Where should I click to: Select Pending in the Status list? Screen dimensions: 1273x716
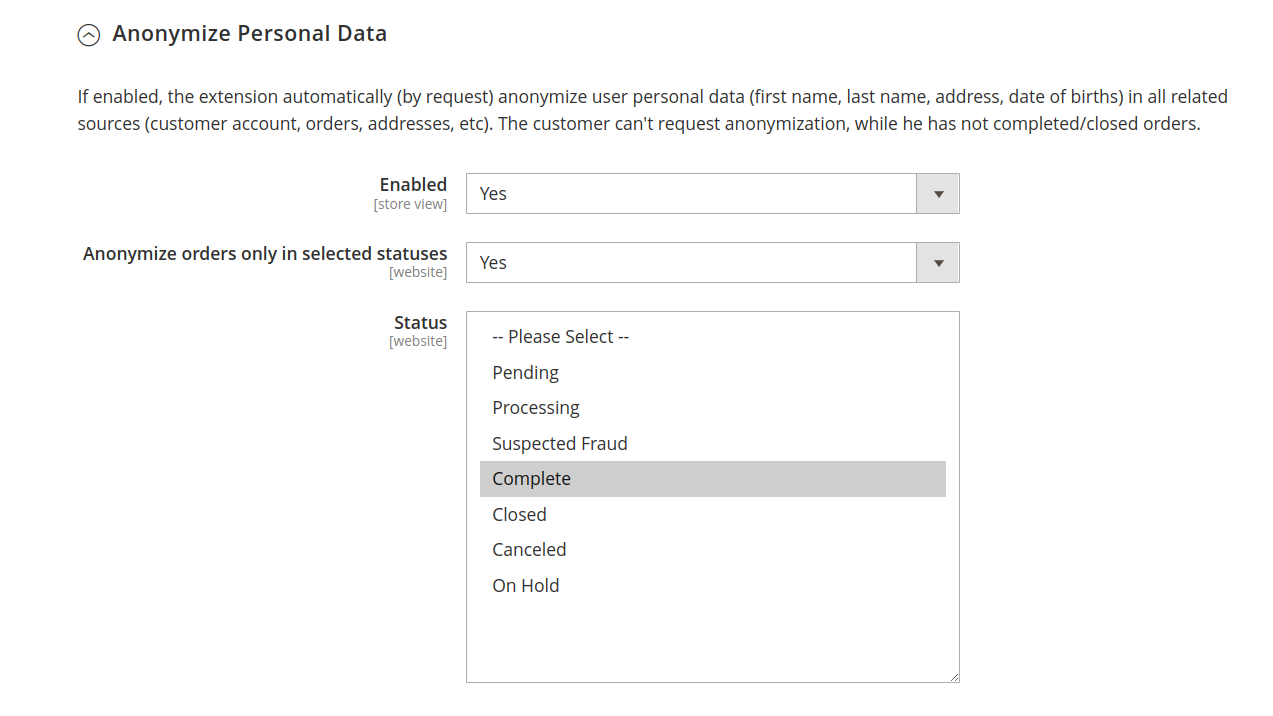click(525, 372)
